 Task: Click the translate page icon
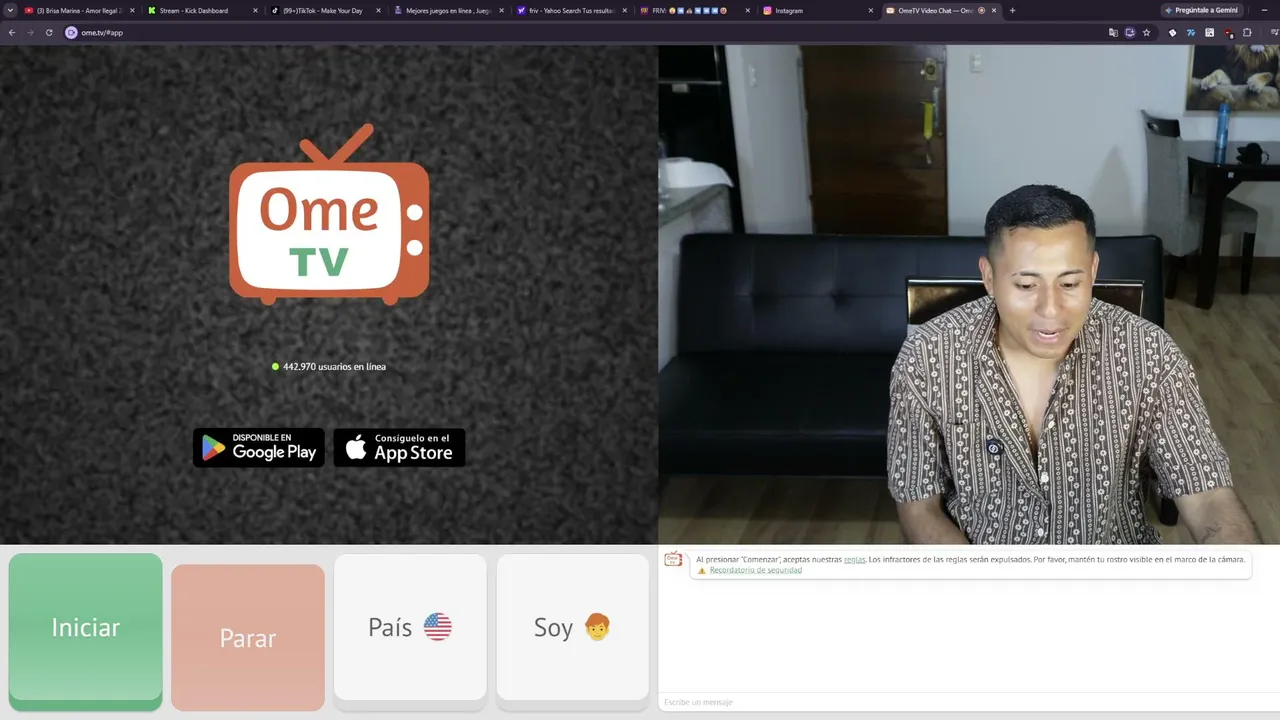click(x=1113, y=32)
